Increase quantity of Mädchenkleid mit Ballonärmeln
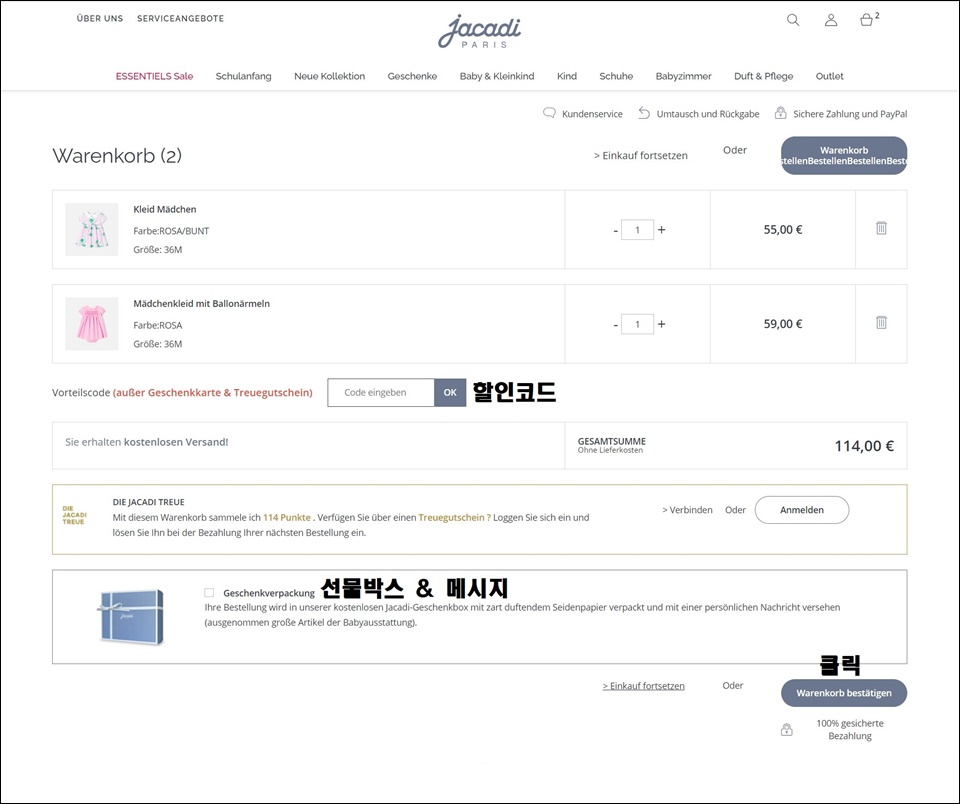The height and width of the screenshot is (804, 960). point(661,324)
